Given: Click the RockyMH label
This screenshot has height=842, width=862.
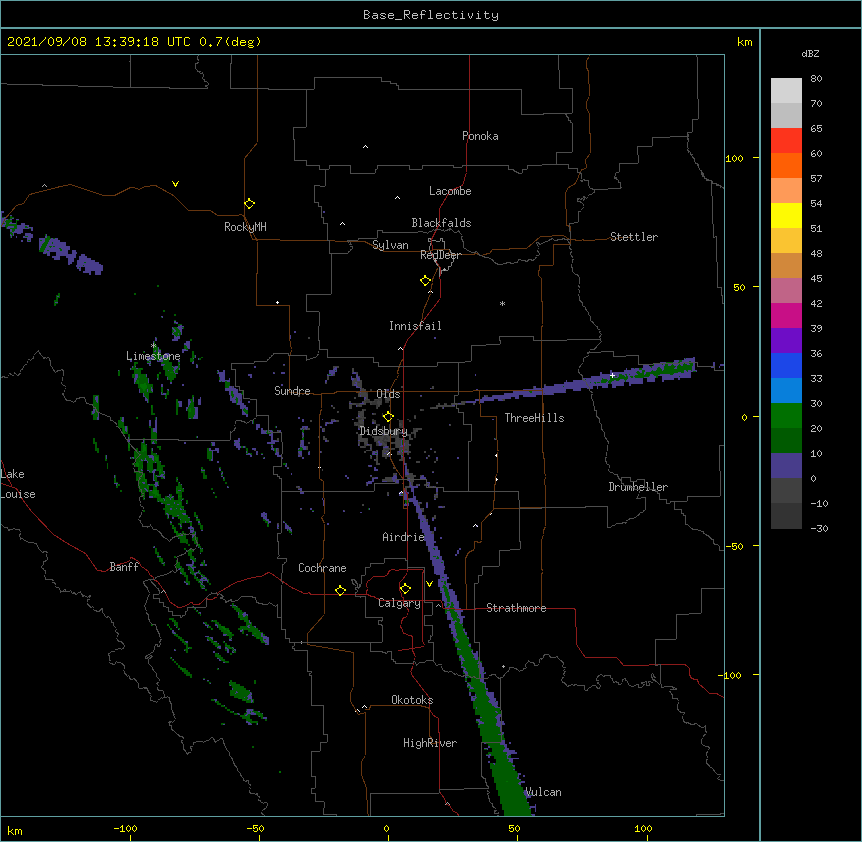Looking at the screenshot, I should [x=245, y=226].
